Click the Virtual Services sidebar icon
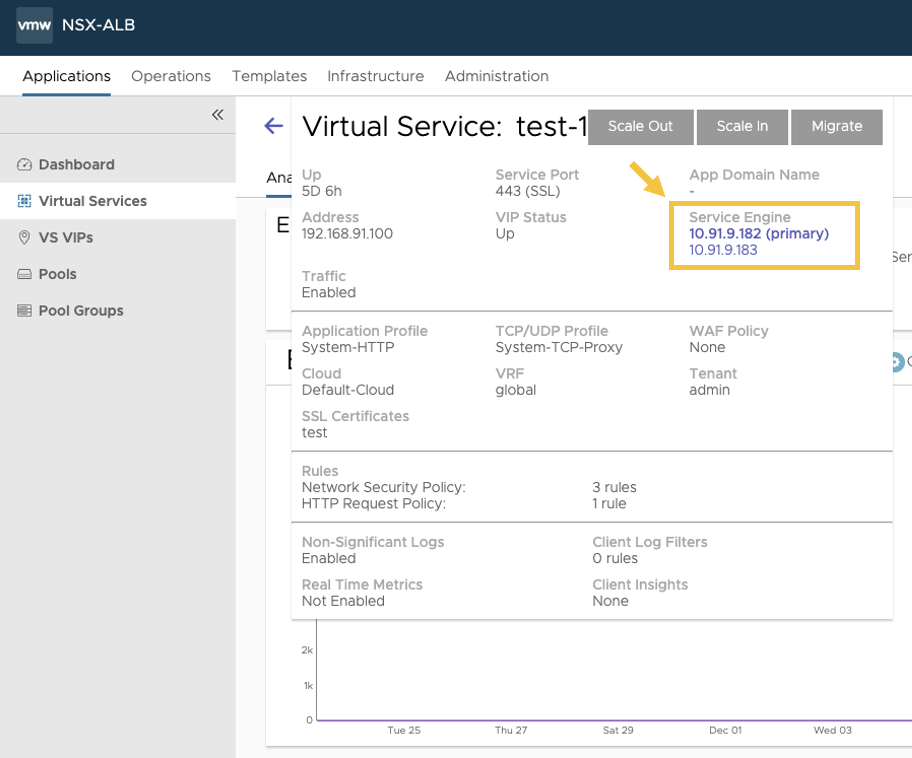912x758 pixels. pos(25,201)
